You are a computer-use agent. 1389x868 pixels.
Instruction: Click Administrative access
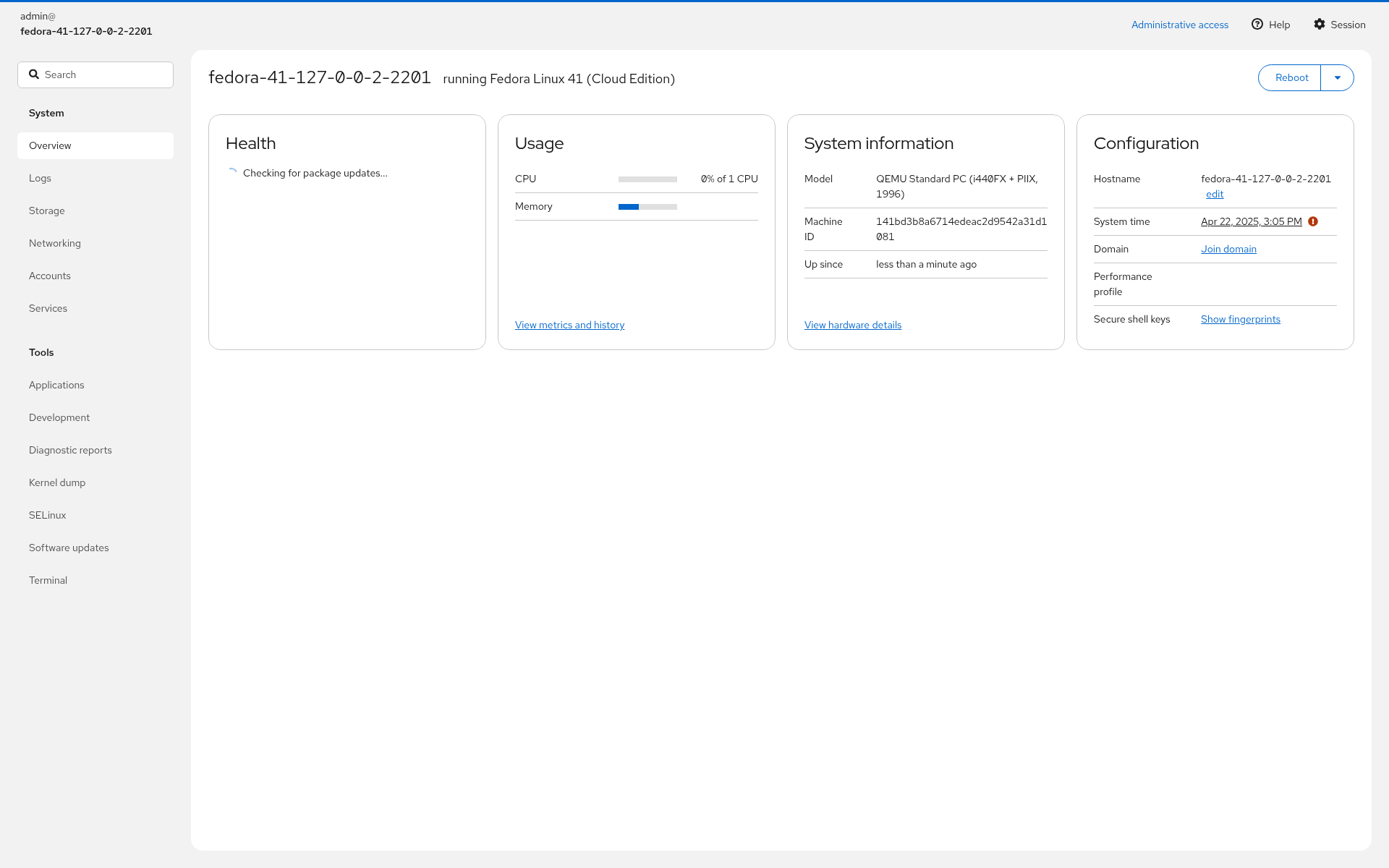tap(1180, 25)
